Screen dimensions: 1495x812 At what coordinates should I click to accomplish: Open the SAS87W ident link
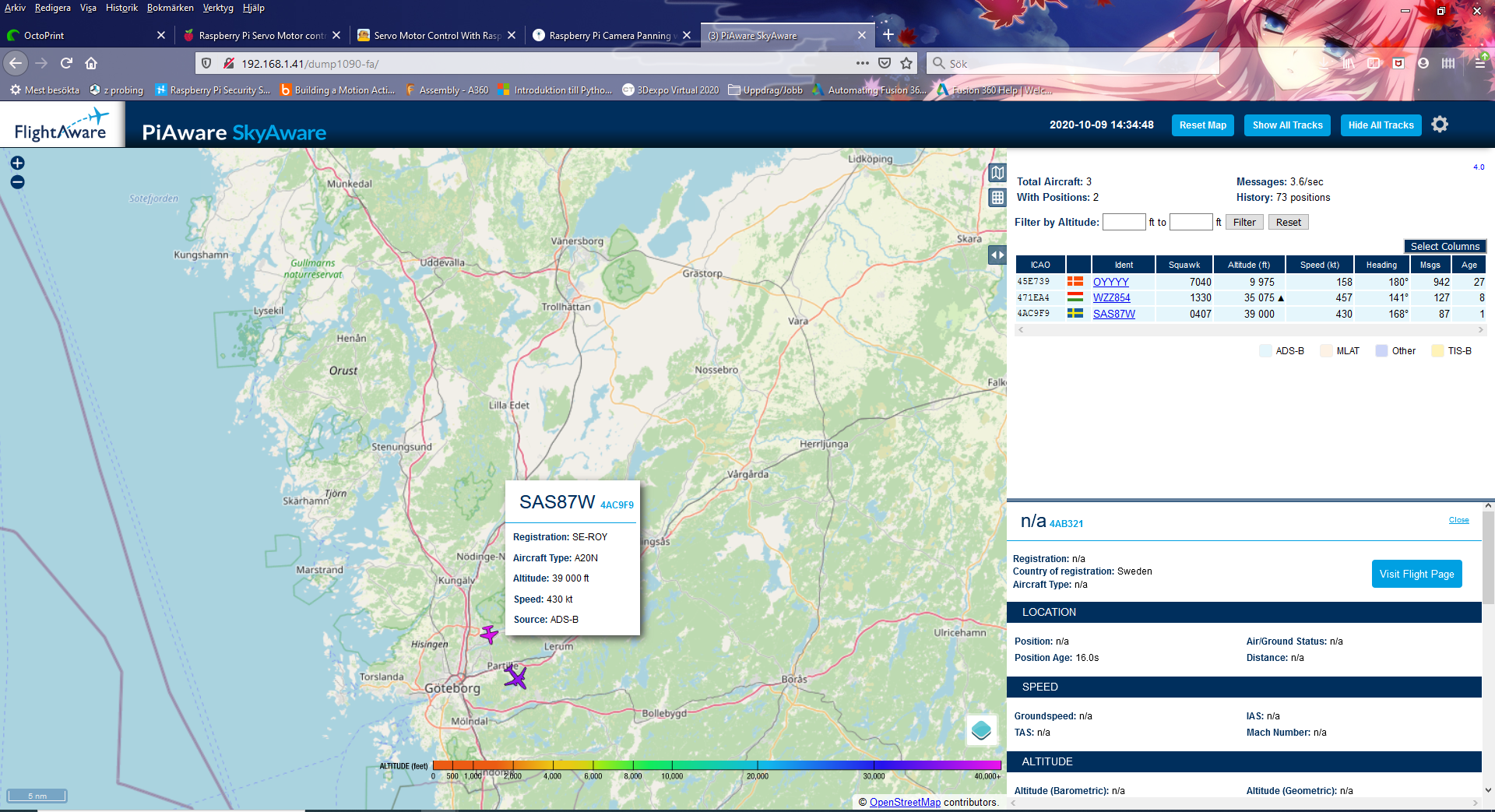(1113, 314)
